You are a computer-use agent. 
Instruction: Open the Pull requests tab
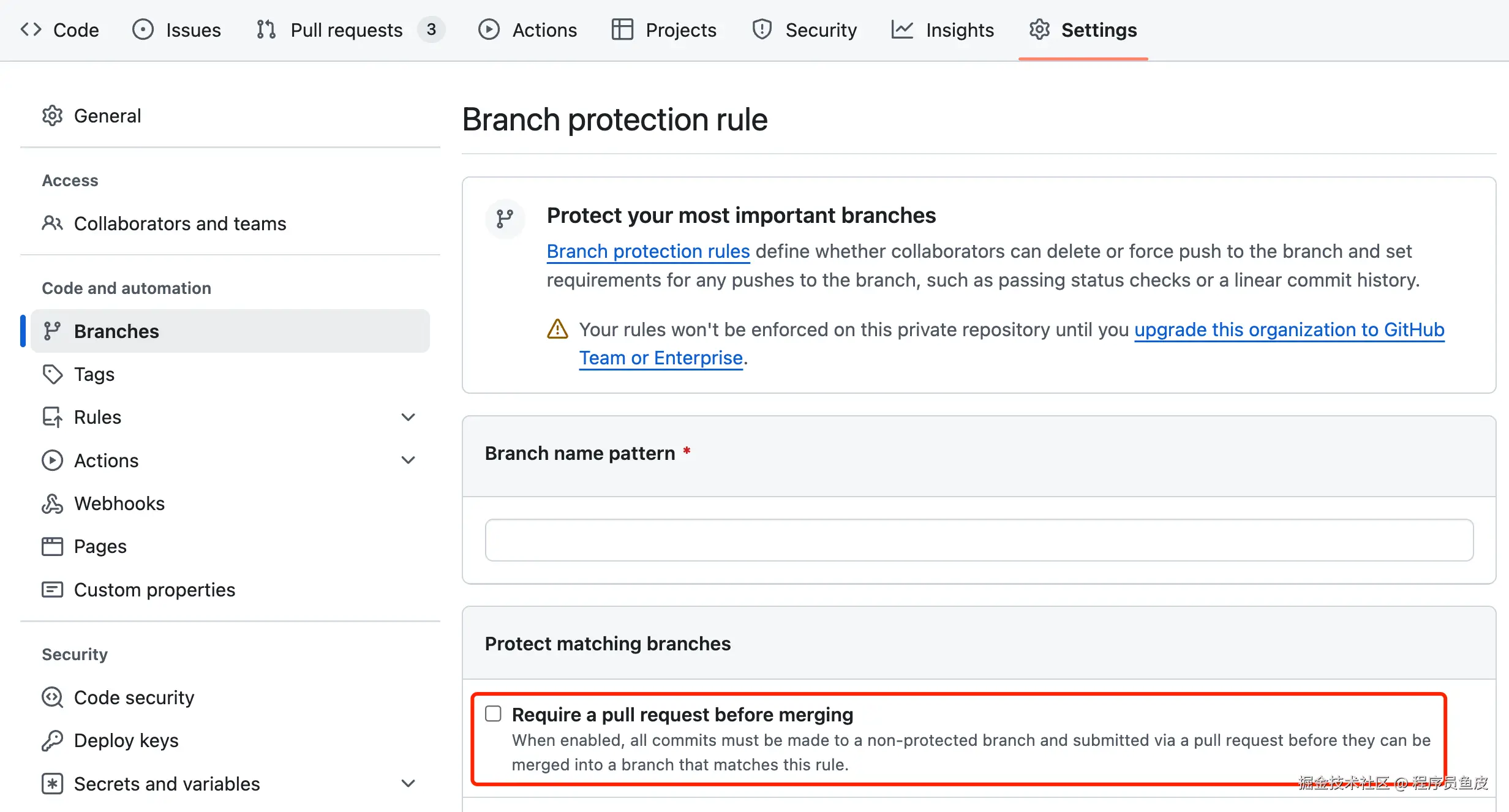[346, 29]
